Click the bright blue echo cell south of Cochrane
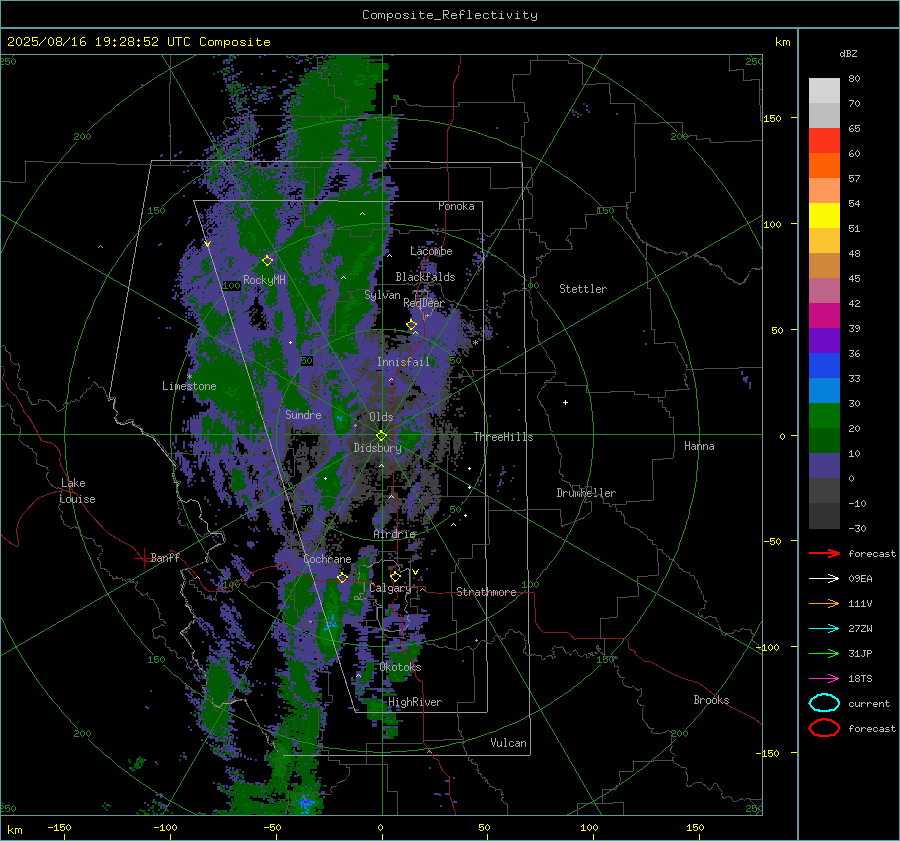 click(331, 623)
